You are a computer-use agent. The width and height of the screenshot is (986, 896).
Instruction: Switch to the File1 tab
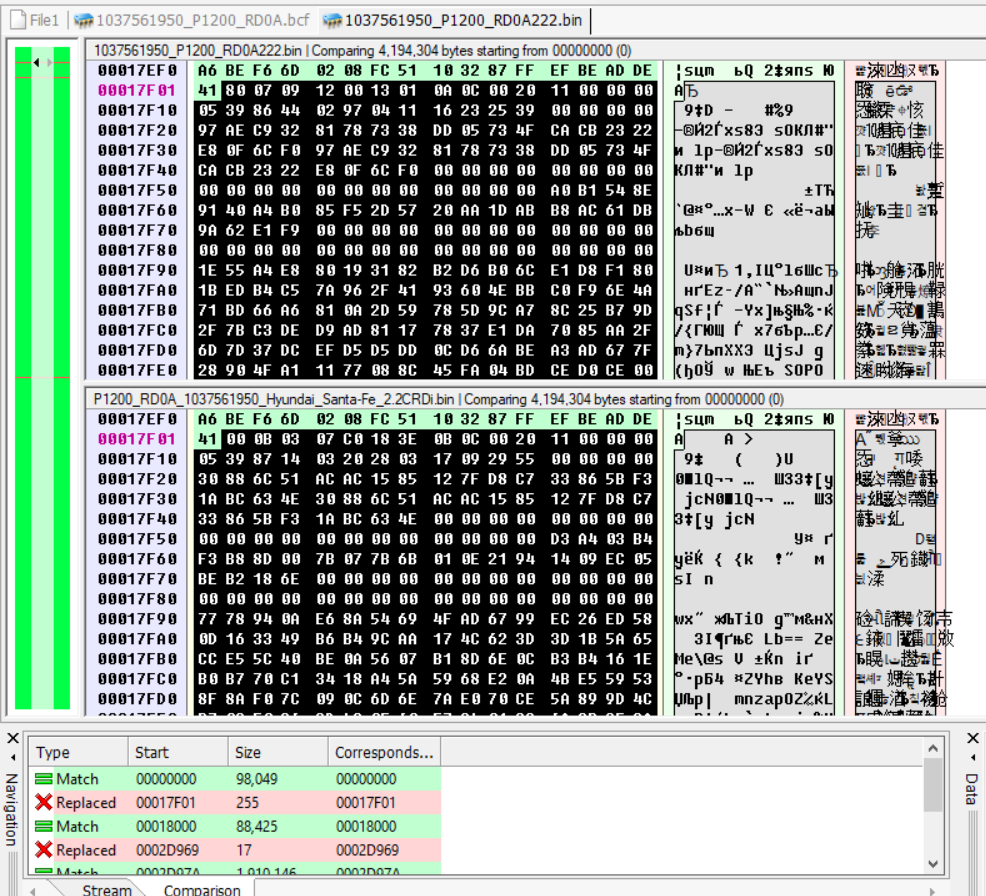36,20
